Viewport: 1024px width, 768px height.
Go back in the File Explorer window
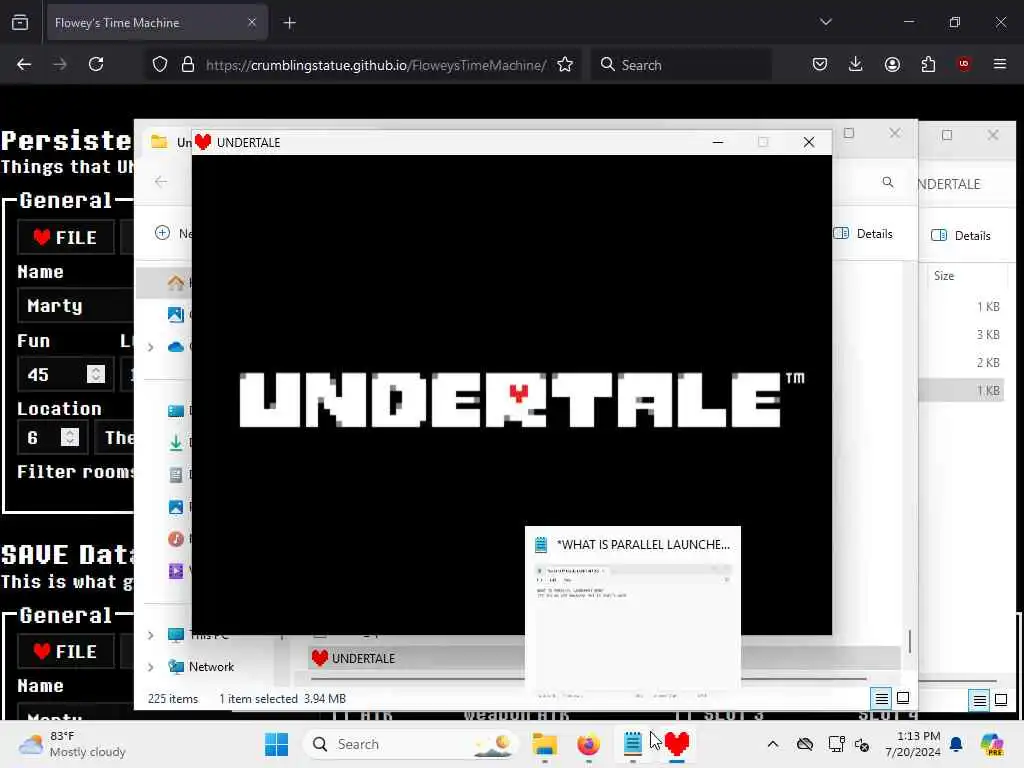pos(161,182)
